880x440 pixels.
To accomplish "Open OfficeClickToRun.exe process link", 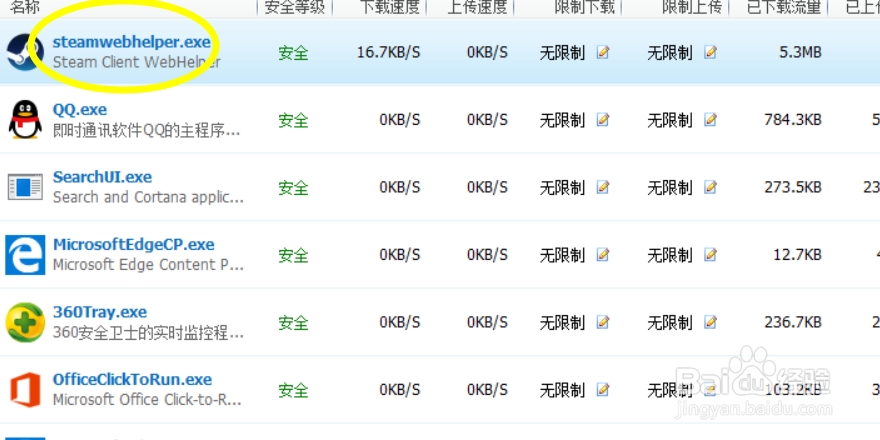I will coord(132,379).
